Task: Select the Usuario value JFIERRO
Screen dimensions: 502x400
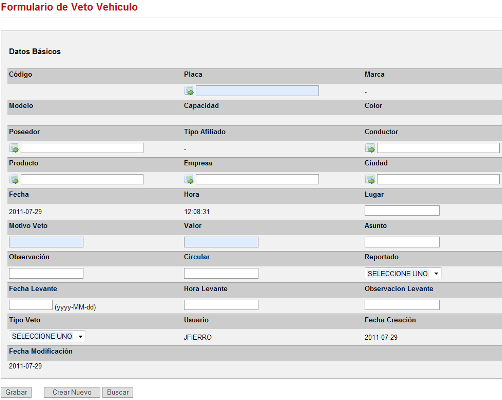Action: pos(198,337)
